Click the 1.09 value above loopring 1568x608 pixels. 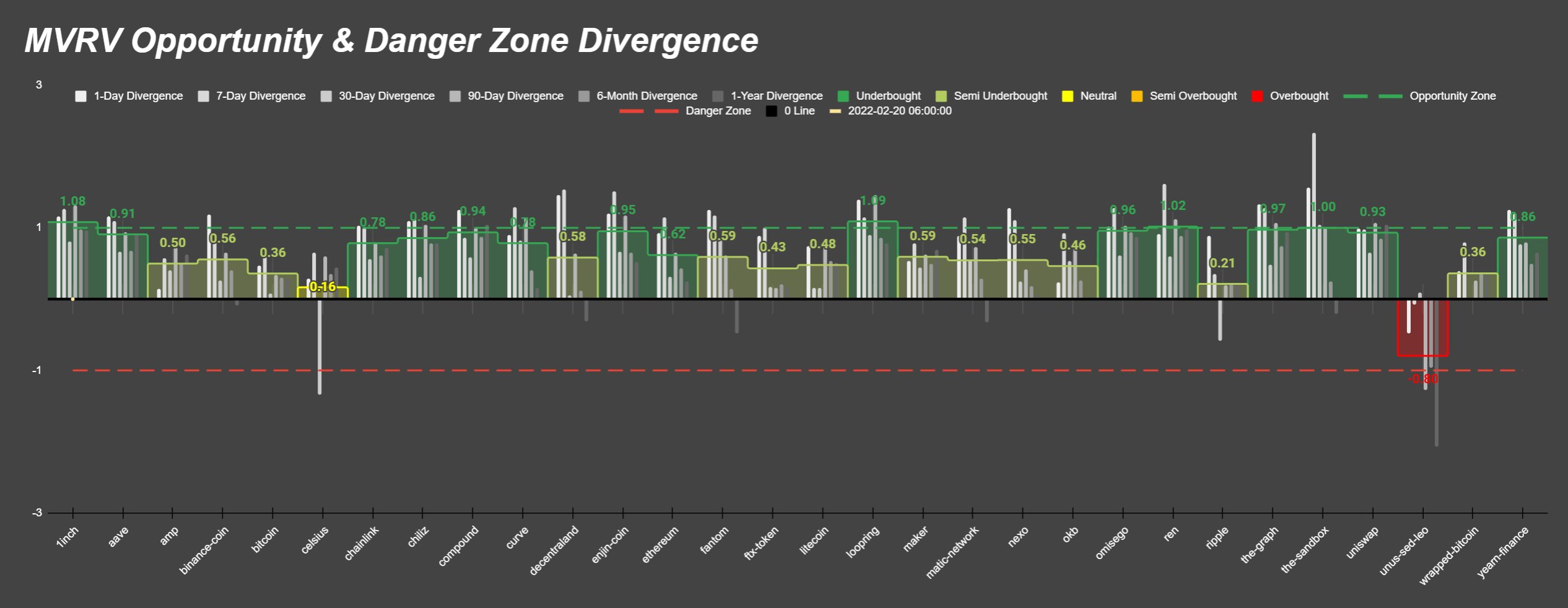click(873, 201)
